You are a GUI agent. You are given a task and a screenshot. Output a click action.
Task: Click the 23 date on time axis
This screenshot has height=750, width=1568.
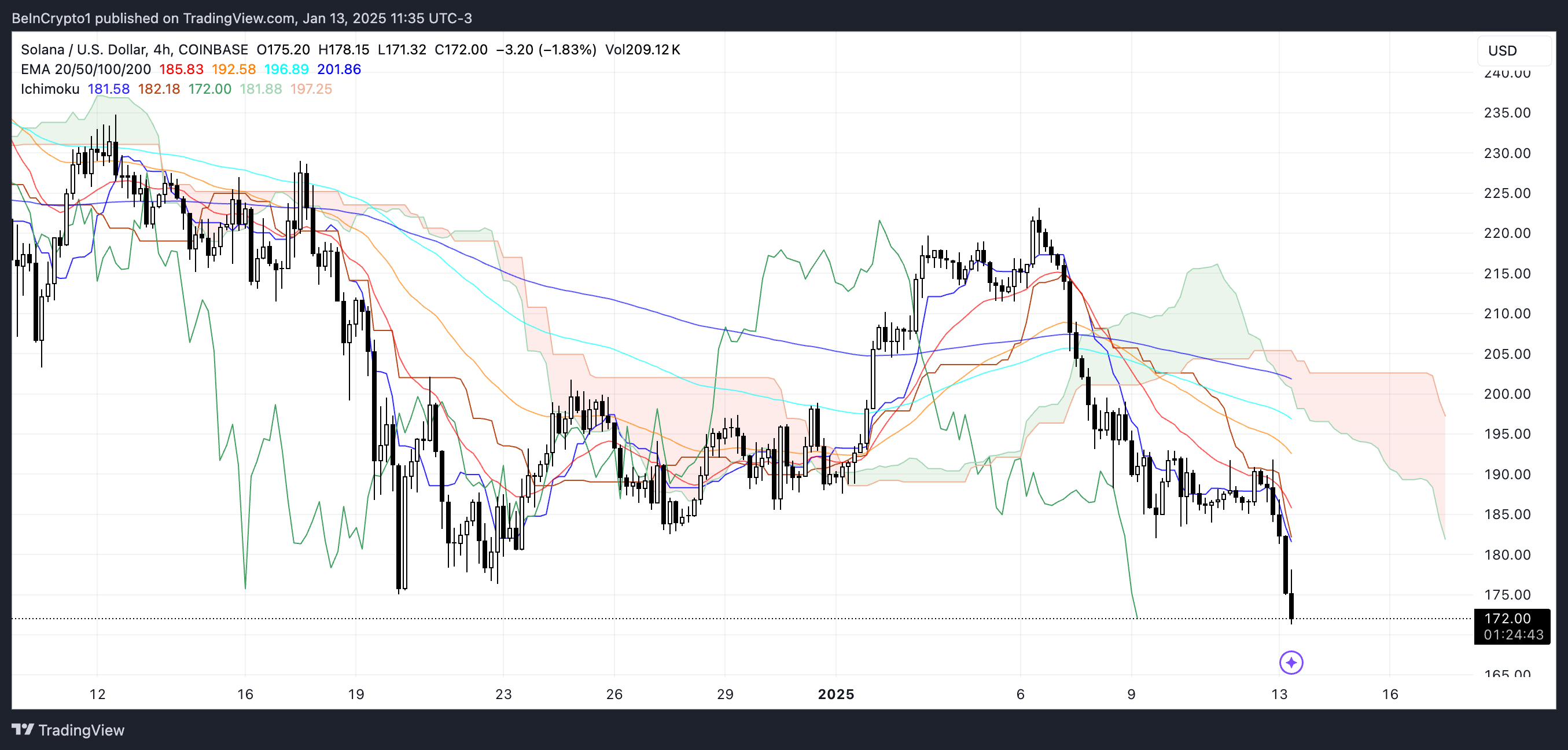[503, 694]
